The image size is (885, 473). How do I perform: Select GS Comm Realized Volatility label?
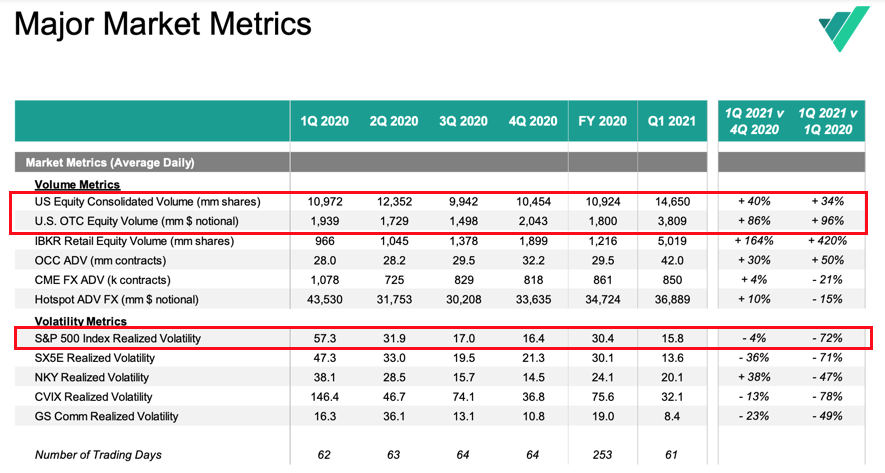coord(106,417)
